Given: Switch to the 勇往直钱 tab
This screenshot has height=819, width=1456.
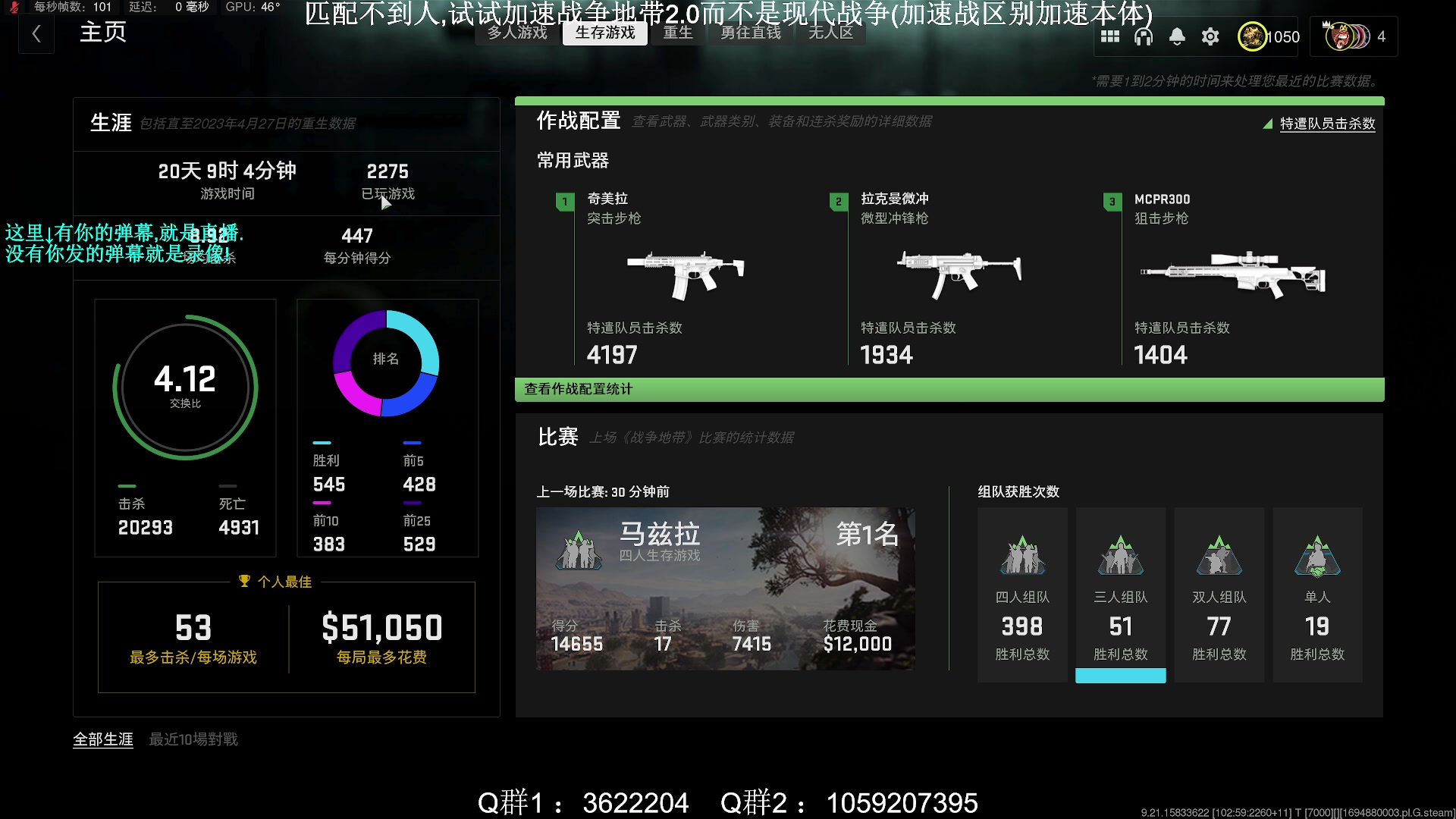Looking at the screenshot, I should click(751, 33).
